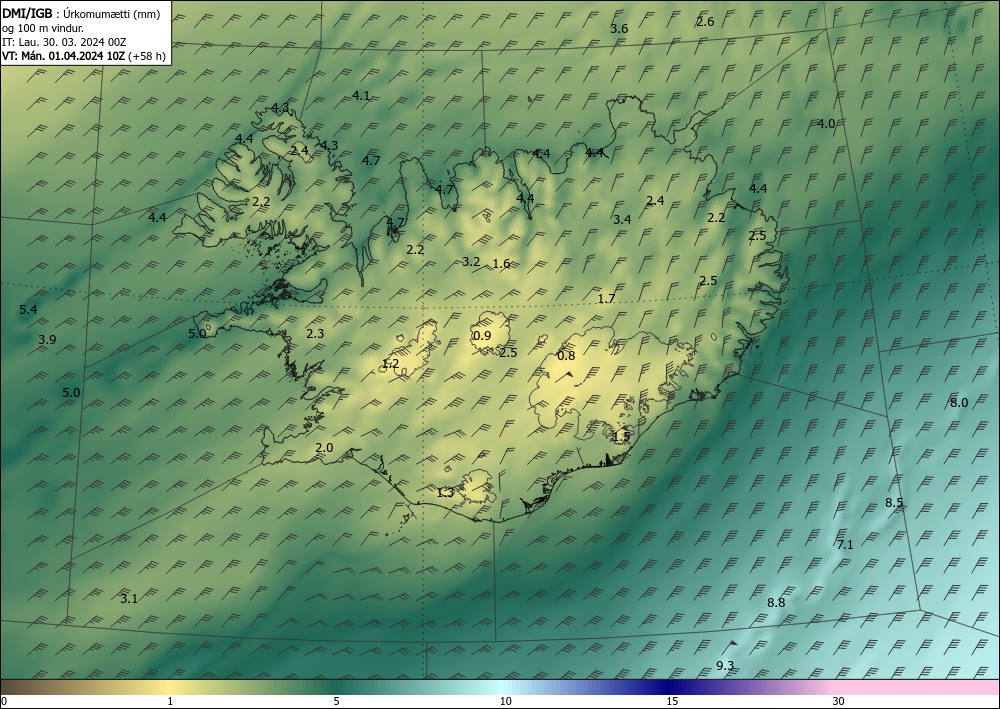Click the (+58 h) forecast offset text

click(147, 56)
